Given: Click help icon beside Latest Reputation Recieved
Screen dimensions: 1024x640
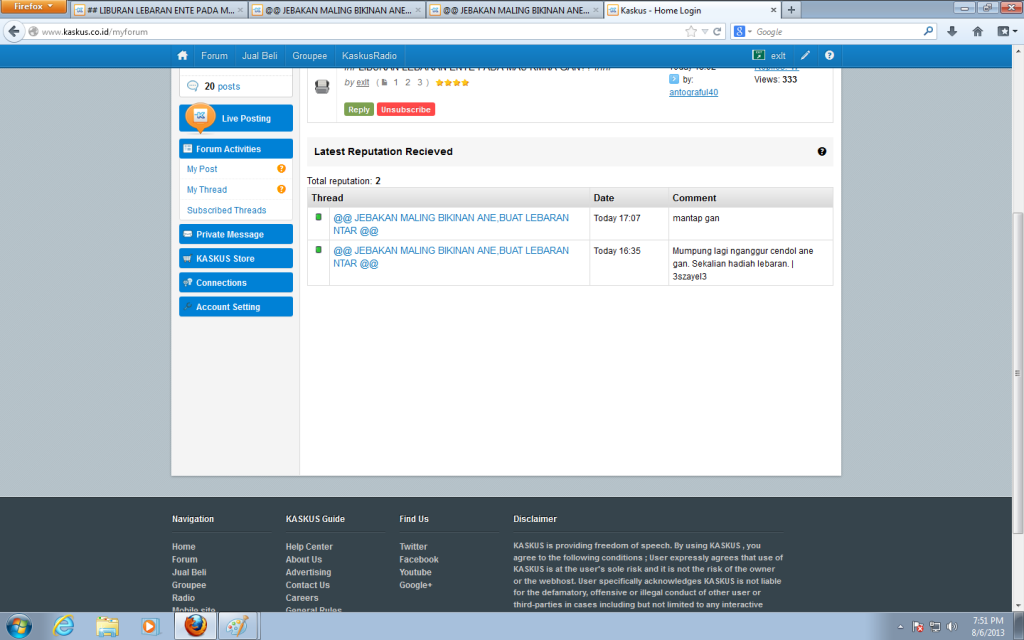Looking at the screenshot, I should [822, 152].
